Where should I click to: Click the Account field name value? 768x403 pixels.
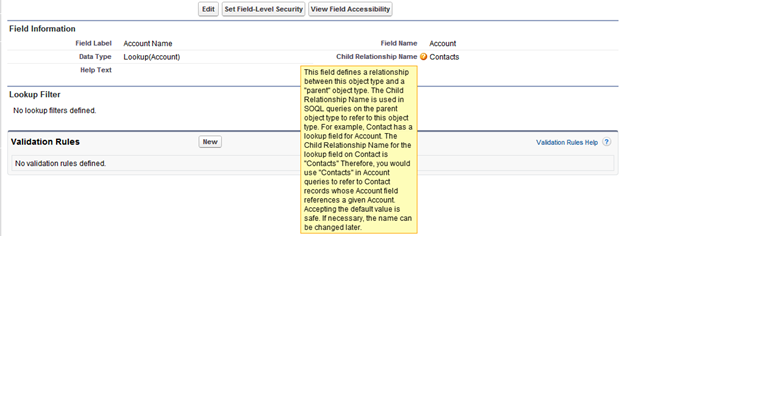[x=443, y=44]
